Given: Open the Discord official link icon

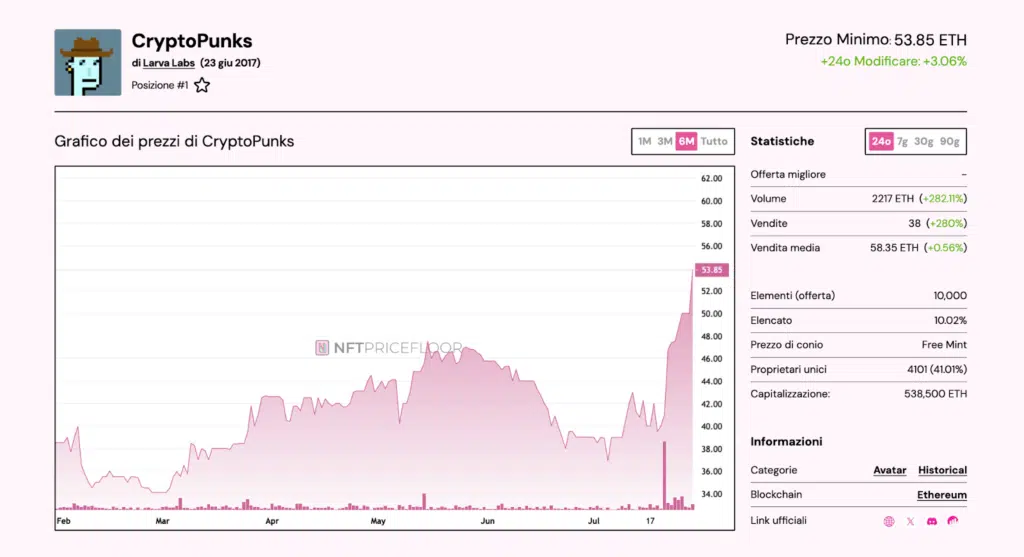Looking at the screenshot, I should pos(931,521).
